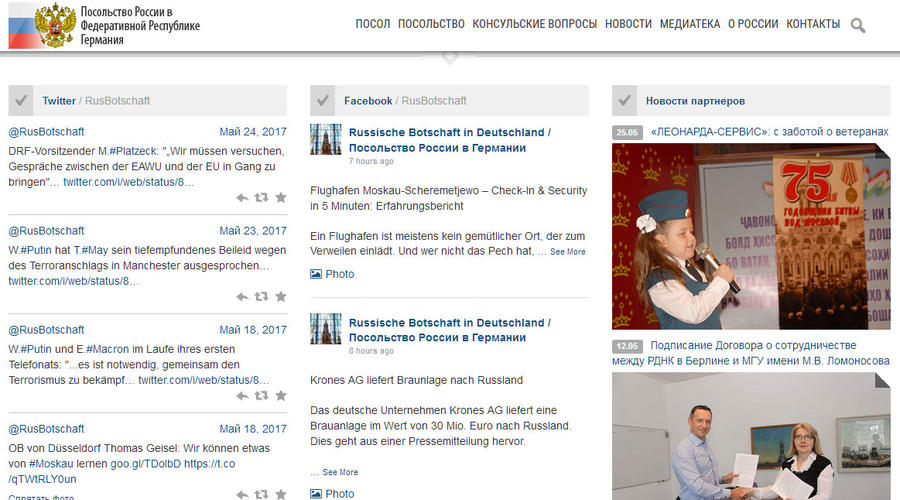Viewport: 900px width, 500px height.
Task: Click the checkmark beside the Facebook header
Action: coord(322,100)
